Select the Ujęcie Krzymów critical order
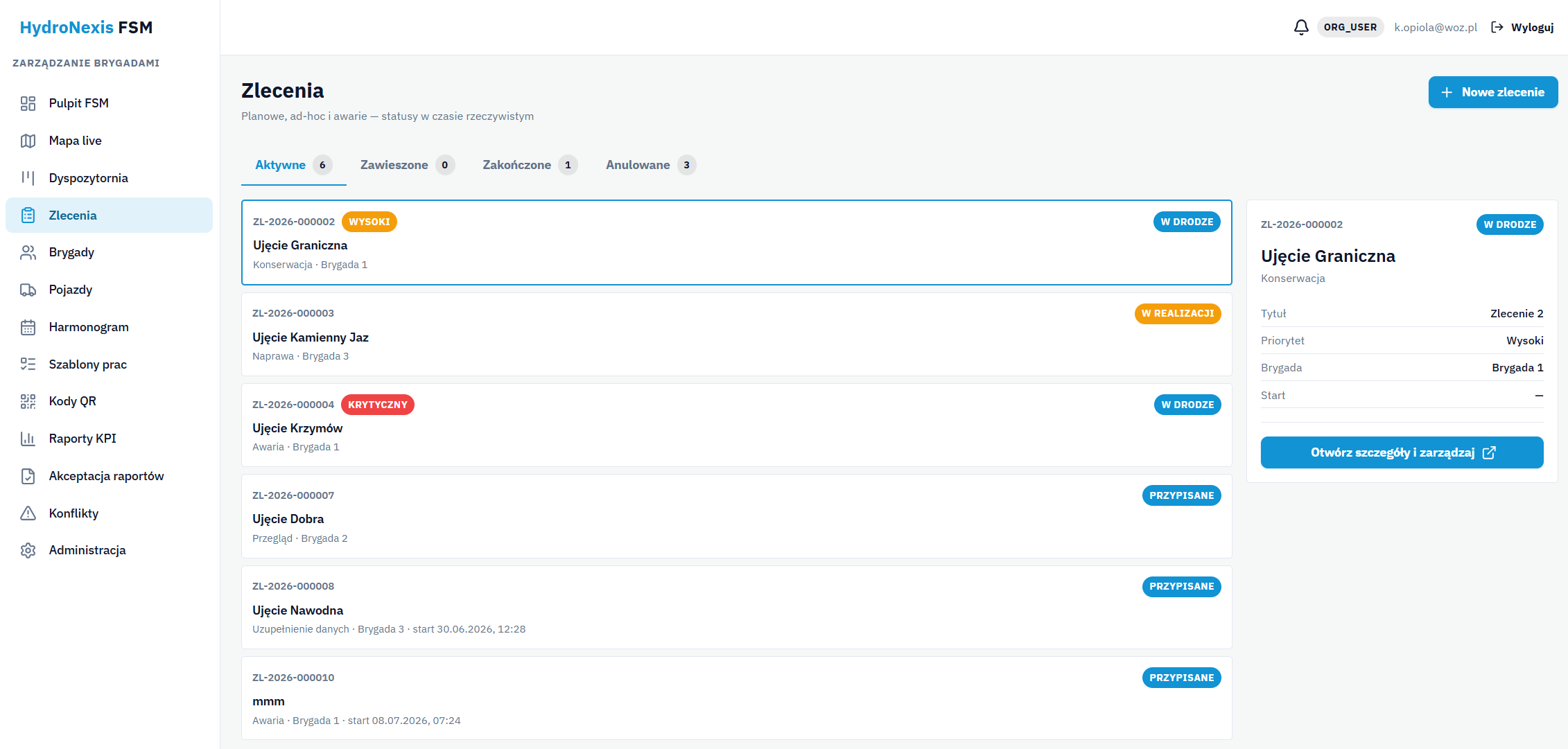The width and height of the screenshot is (1568, 749). (x=736, y=425)
